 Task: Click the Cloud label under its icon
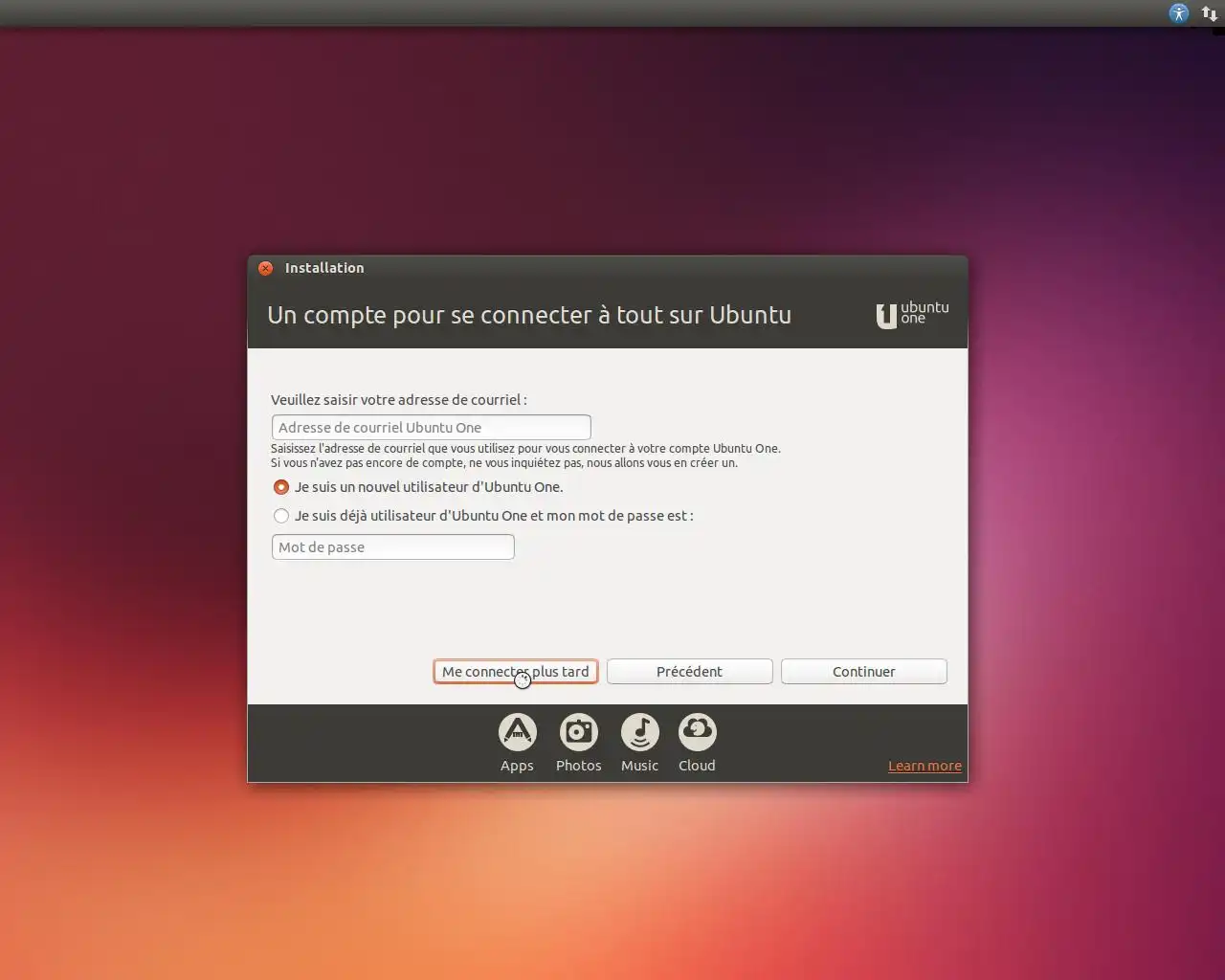(697, 766)
